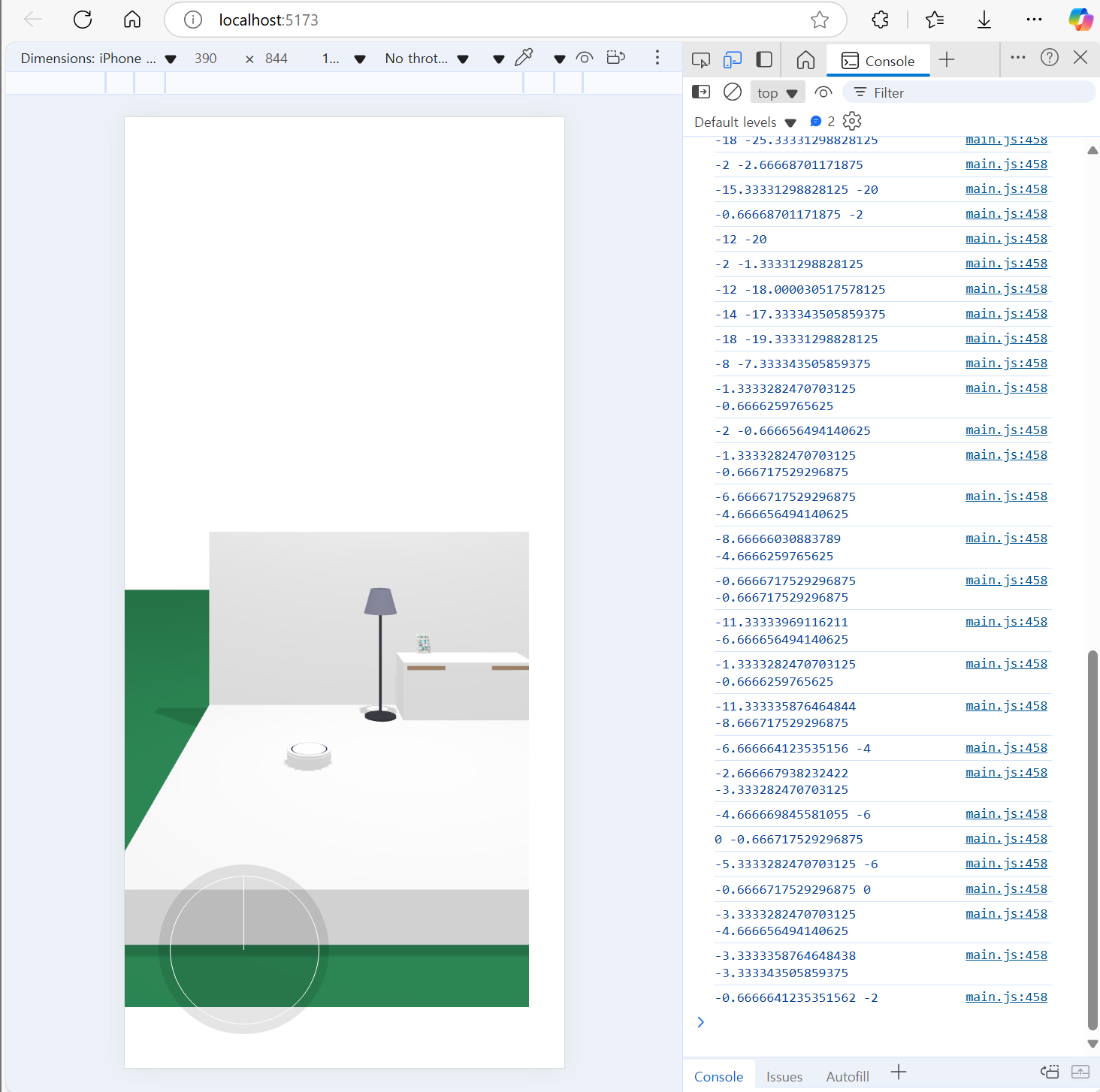Edit the height value 844
The width and height of the screenshot is (1100, 1092).
coord(277,59)
